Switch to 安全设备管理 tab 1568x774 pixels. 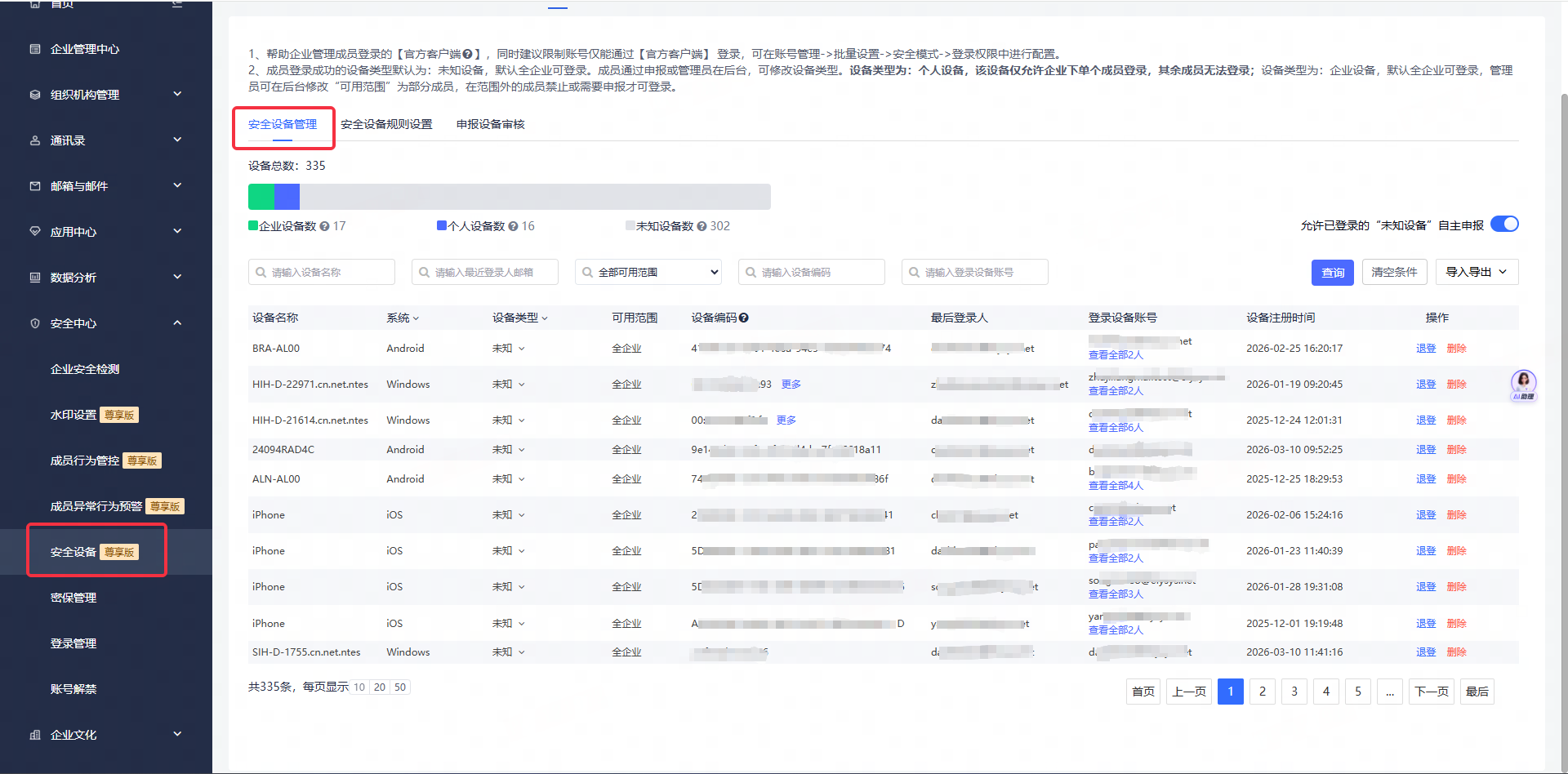coord(283,124)
